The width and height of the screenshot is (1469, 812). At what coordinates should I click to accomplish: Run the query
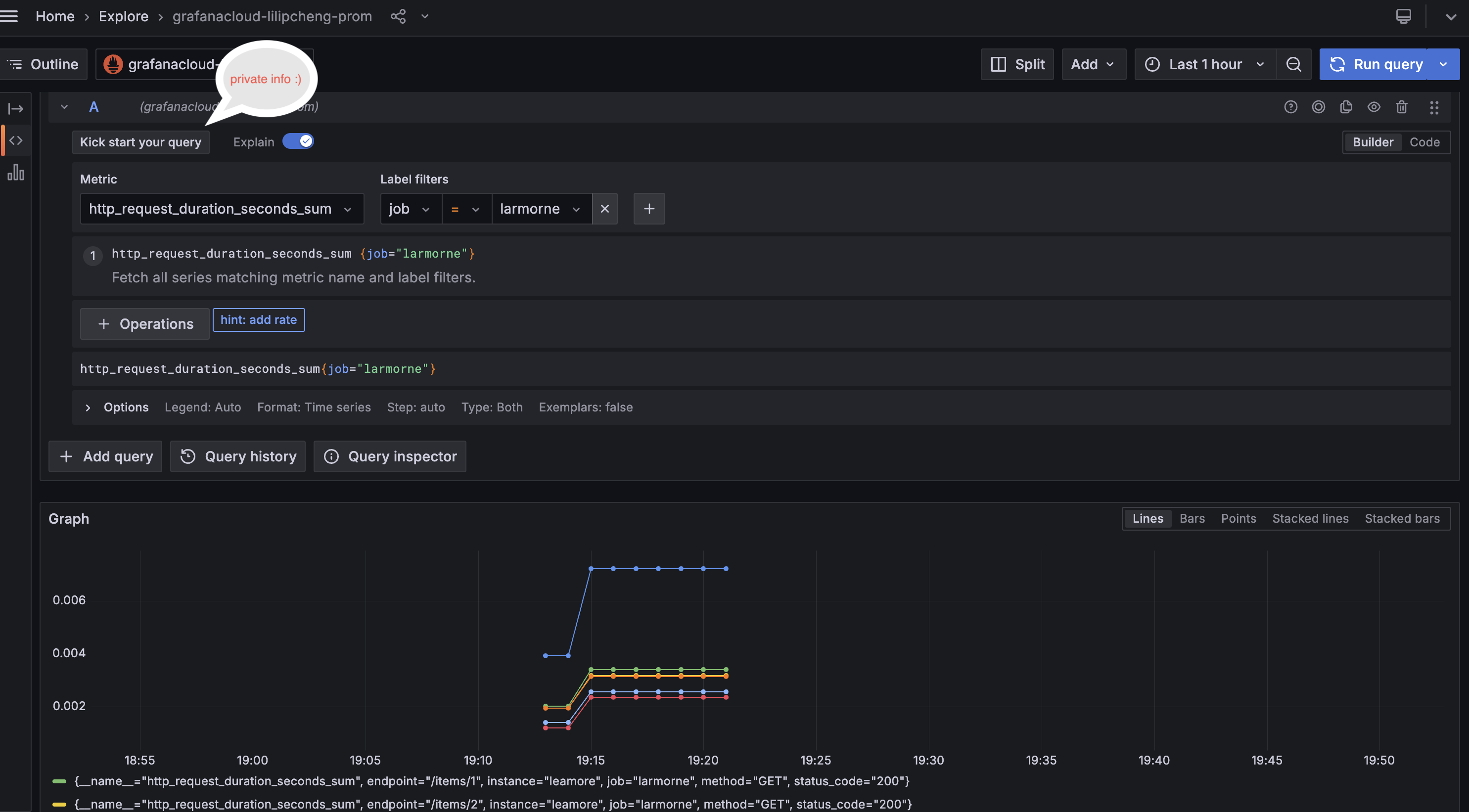click(x=1373, y=64)
